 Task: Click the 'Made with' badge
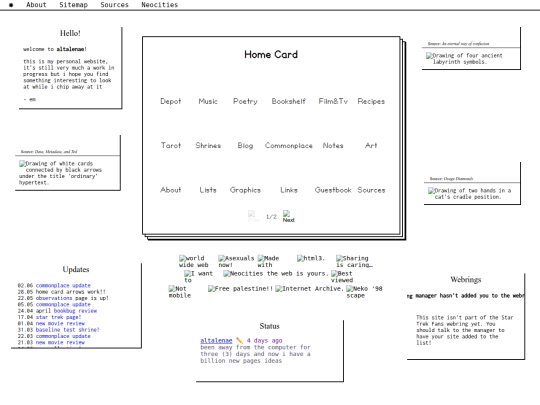268,261
